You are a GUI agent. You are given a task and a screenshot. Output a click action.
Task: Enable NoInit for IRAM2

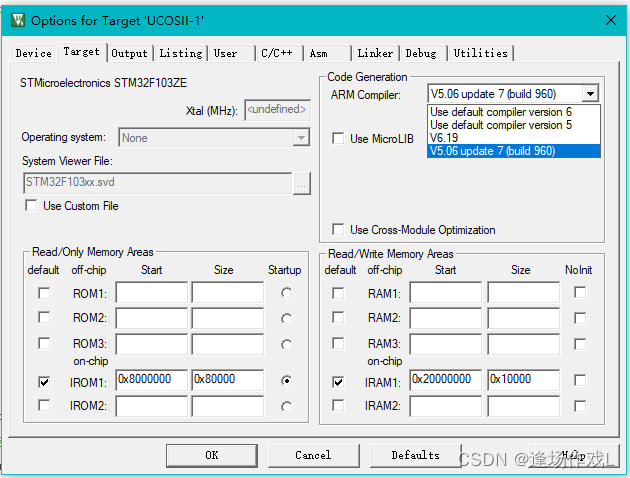coord(580,406)
